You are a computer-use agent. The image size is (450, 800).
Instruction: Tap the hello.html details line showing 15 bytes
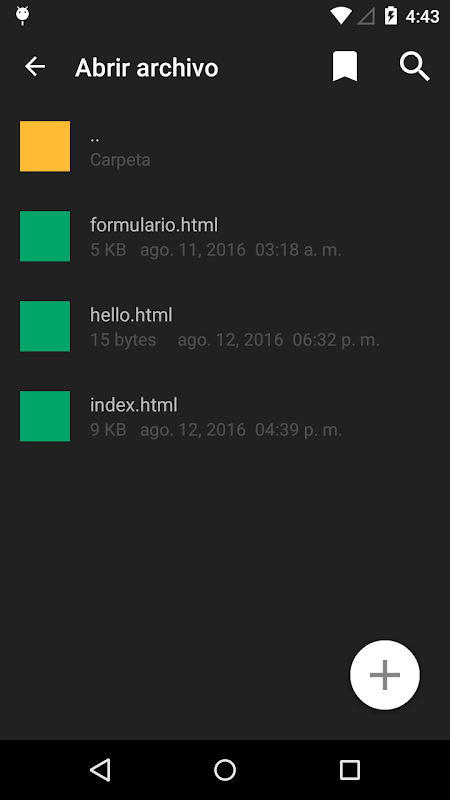click(x=235, y=340)
